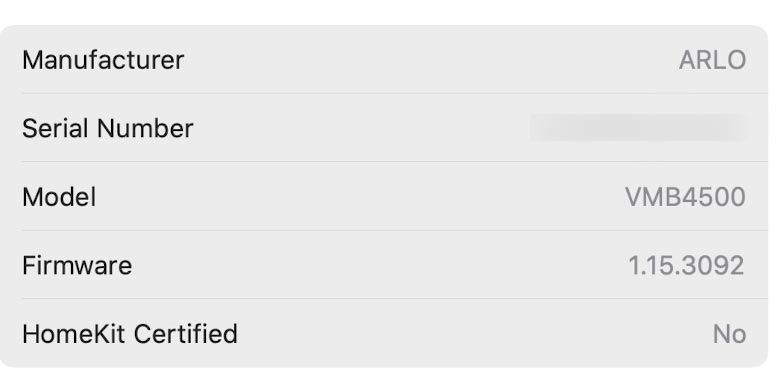The width and height of the screenshot is (784, 386).
Task: Select the Manufacturer label
Action: 103,60
